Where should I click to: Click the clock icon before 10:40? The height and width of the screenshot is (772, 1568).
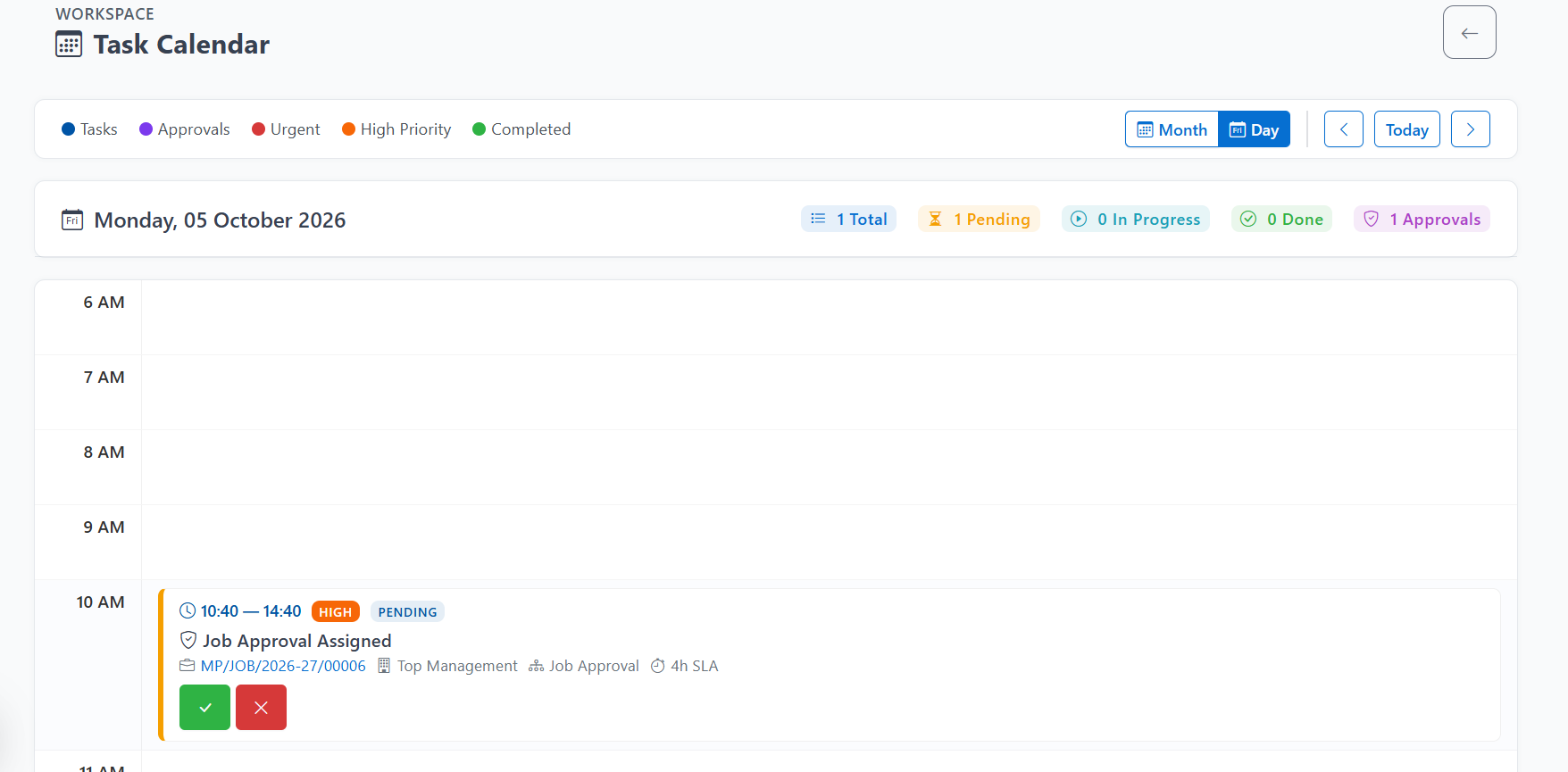pos(188,610)
